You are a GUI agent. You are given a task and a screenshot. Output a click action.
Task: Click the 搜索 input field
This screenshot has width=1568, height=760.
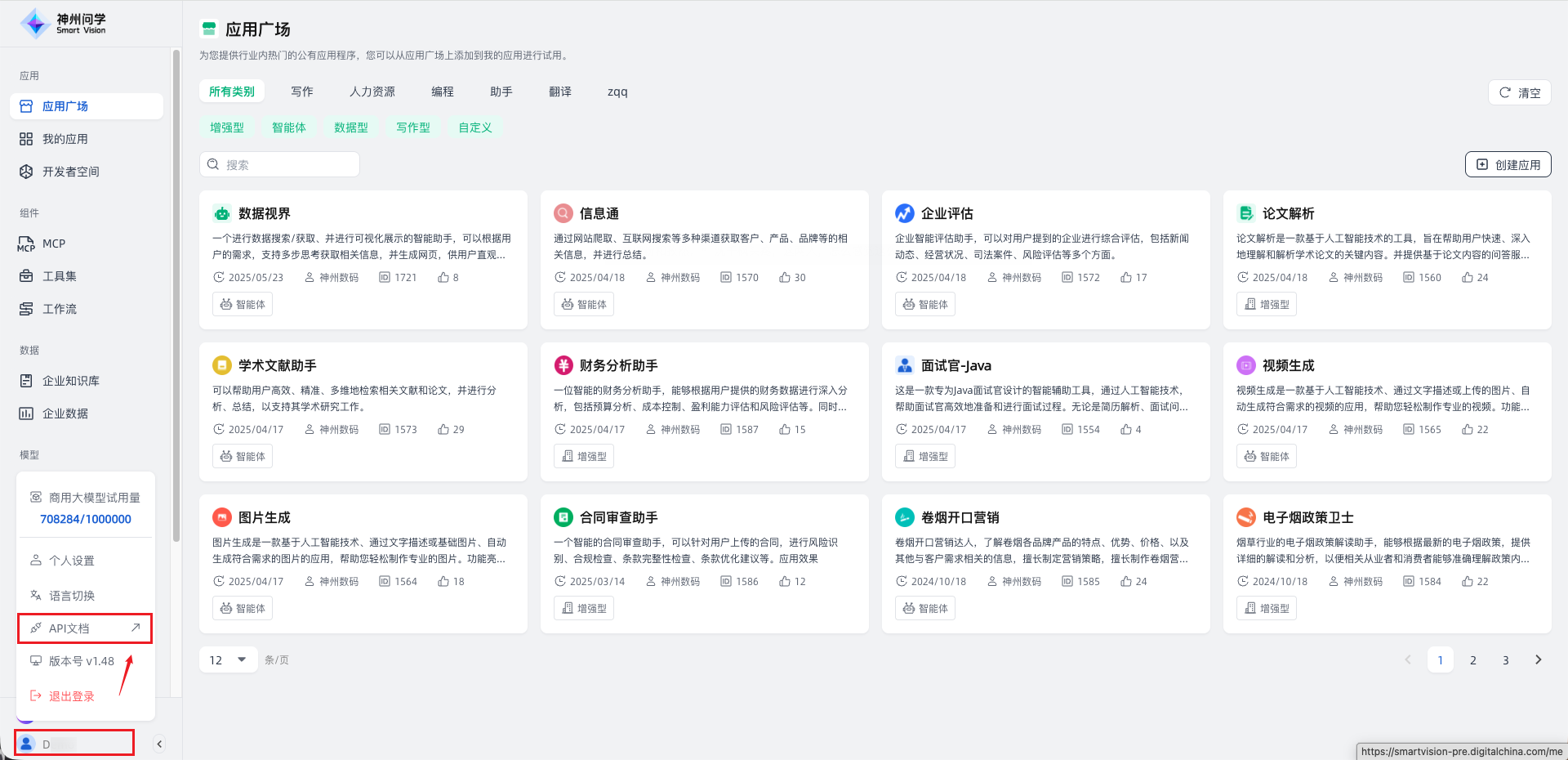tap(286, 165)
